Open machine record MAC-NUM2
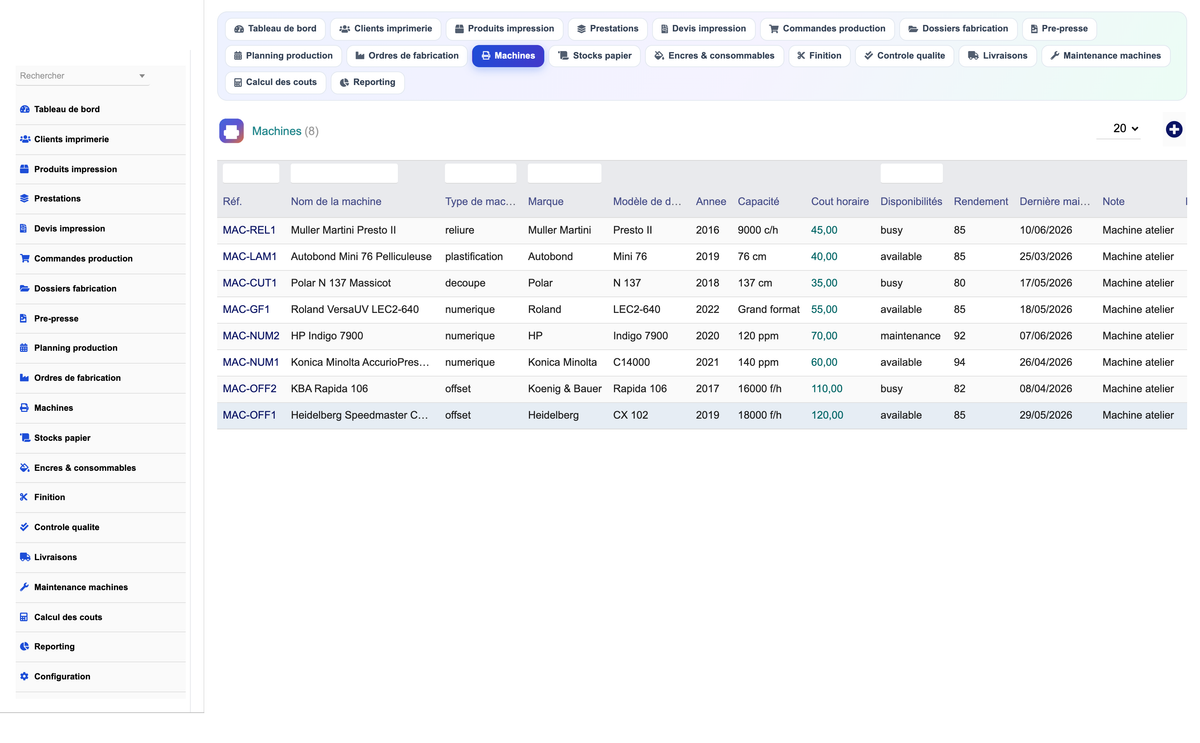 [251, 336]
